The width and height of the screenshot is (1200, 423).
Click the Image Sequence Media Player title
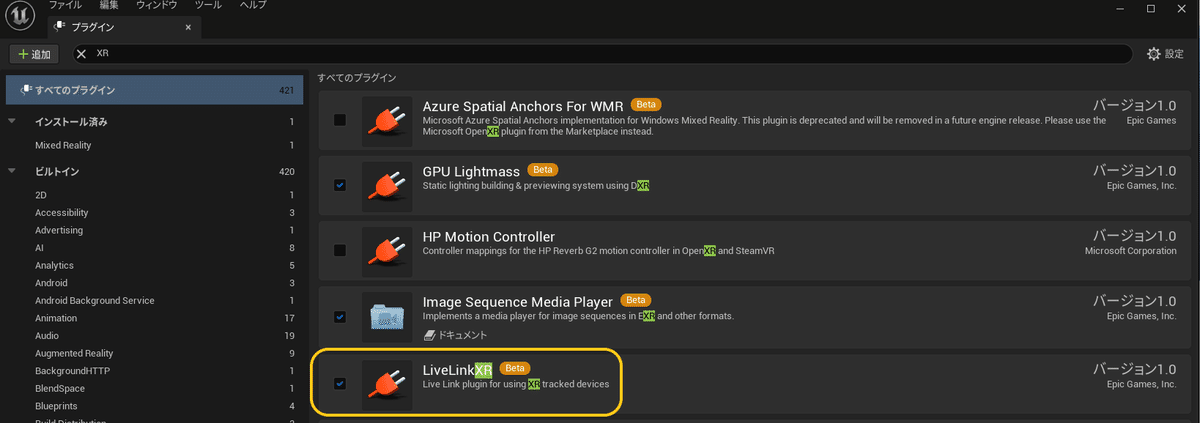pyautogui.click(x=517, y=301)
